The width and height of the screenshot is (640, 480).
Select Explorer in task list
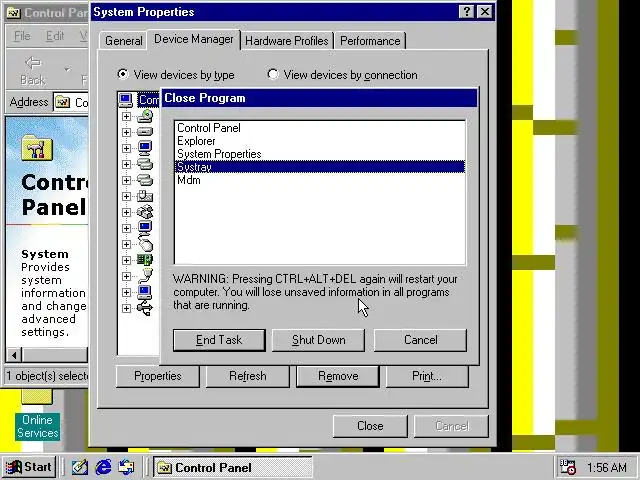320,141
